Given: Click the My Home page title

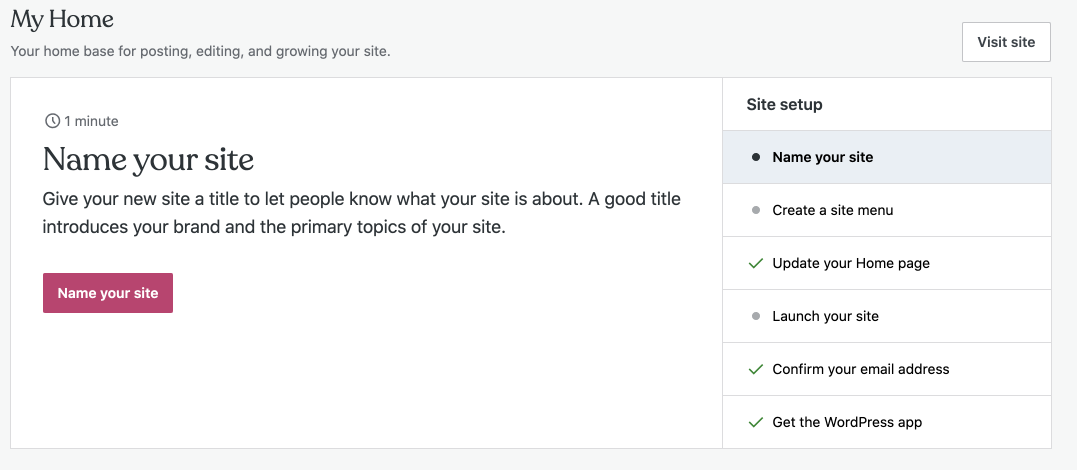Looking at the screenshot, I should click(62, 19).
